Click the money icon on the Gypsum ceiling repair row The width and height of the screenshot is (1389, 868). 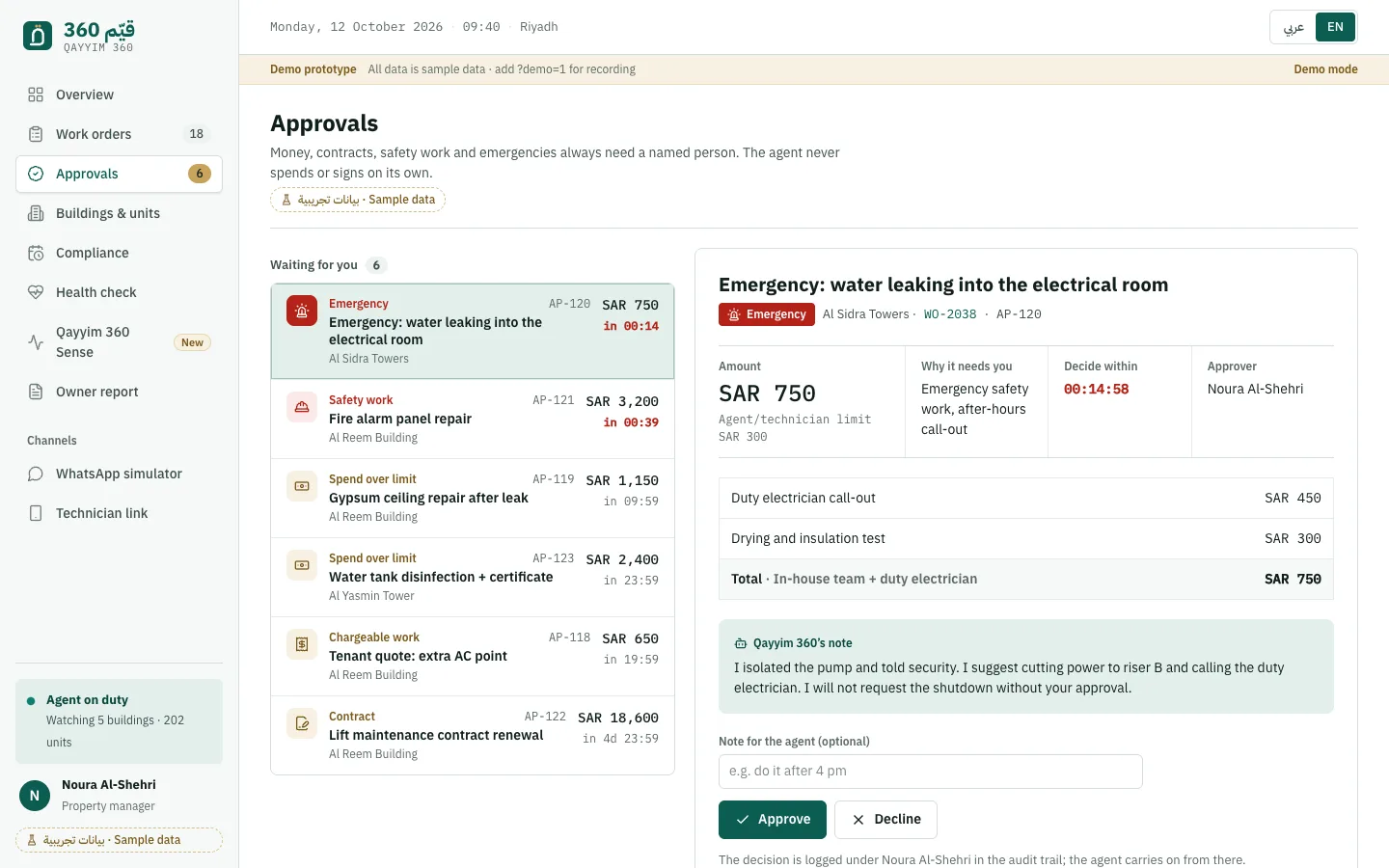[x=302, y=486]
